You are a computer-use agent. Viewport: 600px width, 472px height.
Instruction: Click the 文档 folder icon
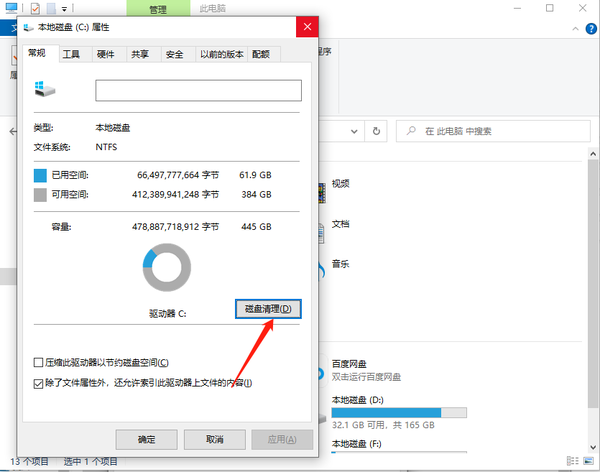click(322, 233)
